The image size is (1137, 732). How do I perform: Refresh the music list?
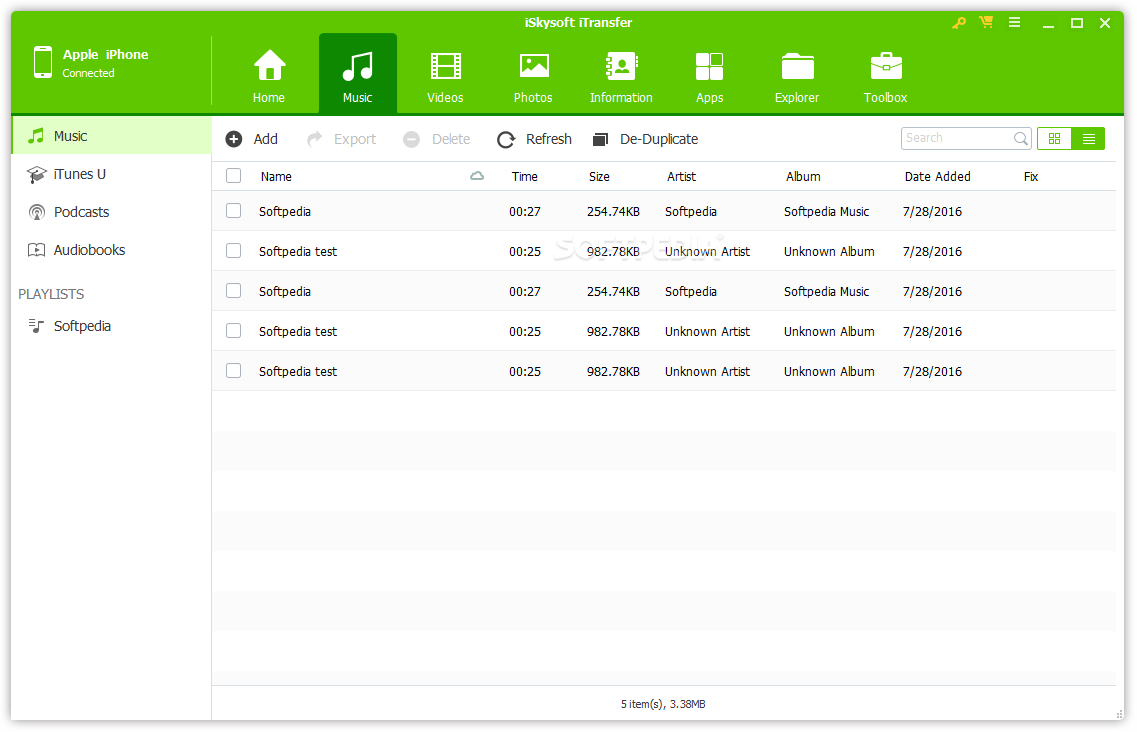(x=534, y=139)
